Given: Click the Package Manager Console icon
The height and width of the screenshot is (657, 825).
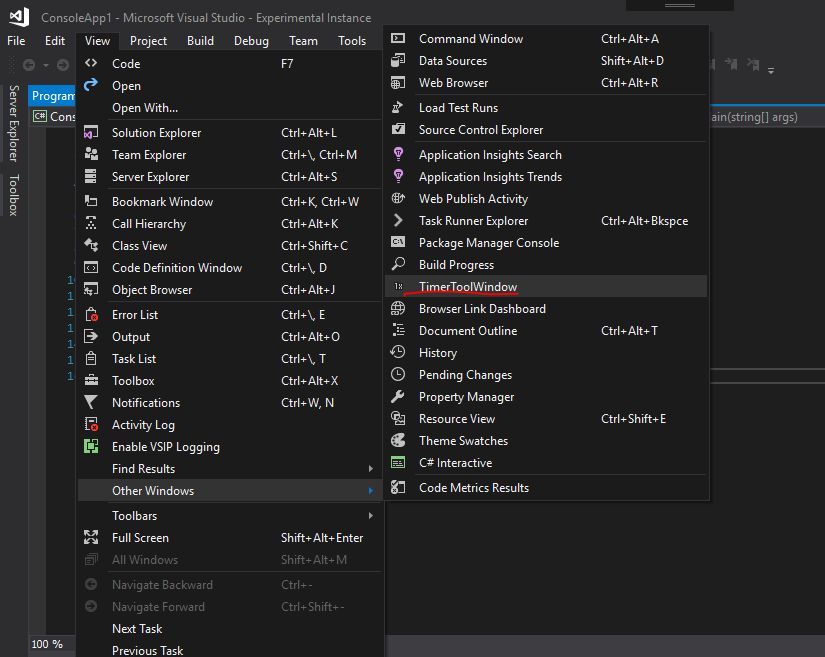Looking at the screenshot, I should tap(398, 242).
